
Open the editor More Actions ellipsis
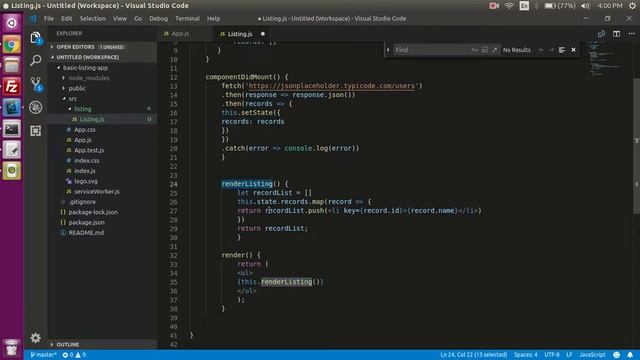coord(631,34)
